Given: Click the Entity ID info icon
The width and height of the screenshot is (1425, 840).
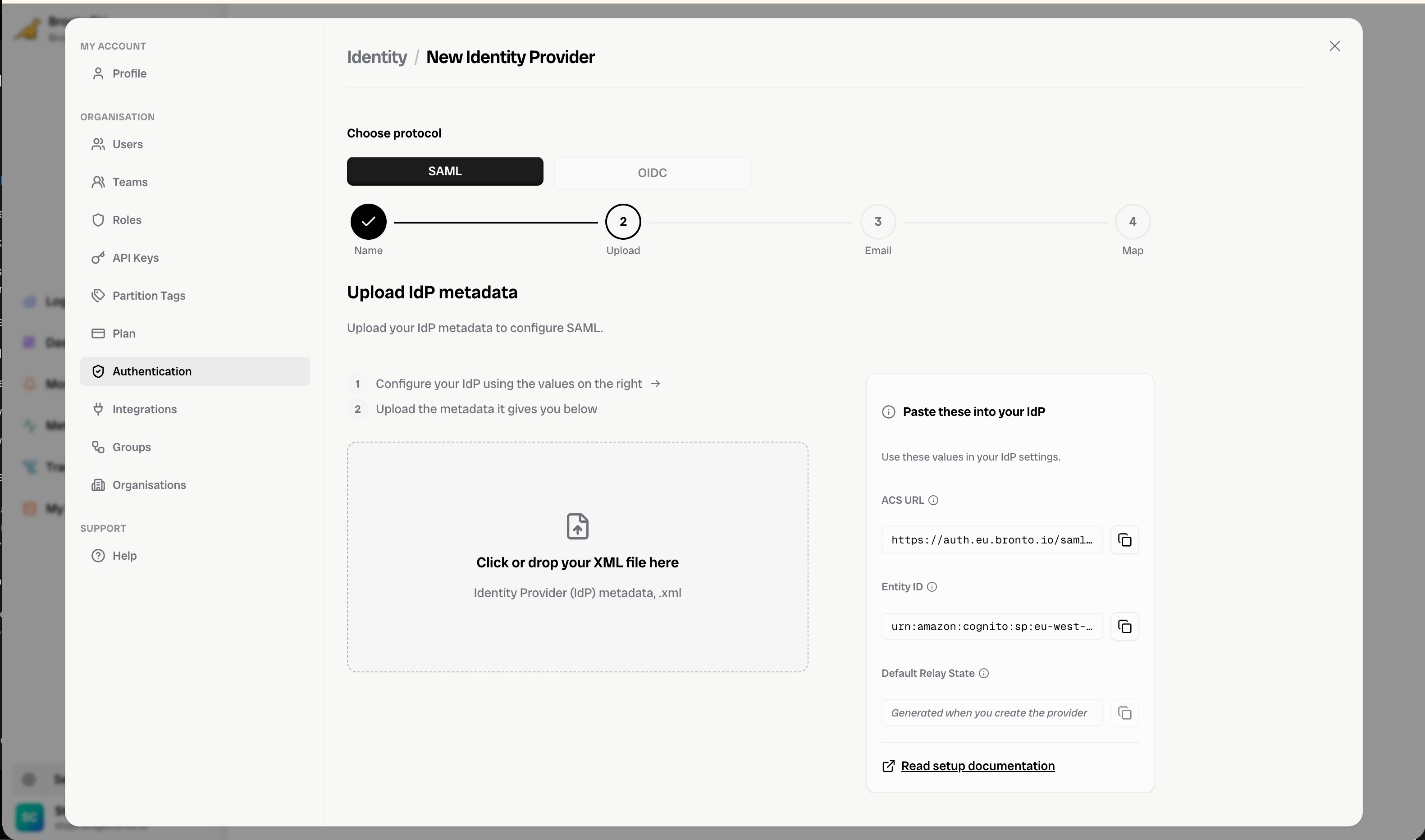Looking at the screenshot, I should 932,587.
